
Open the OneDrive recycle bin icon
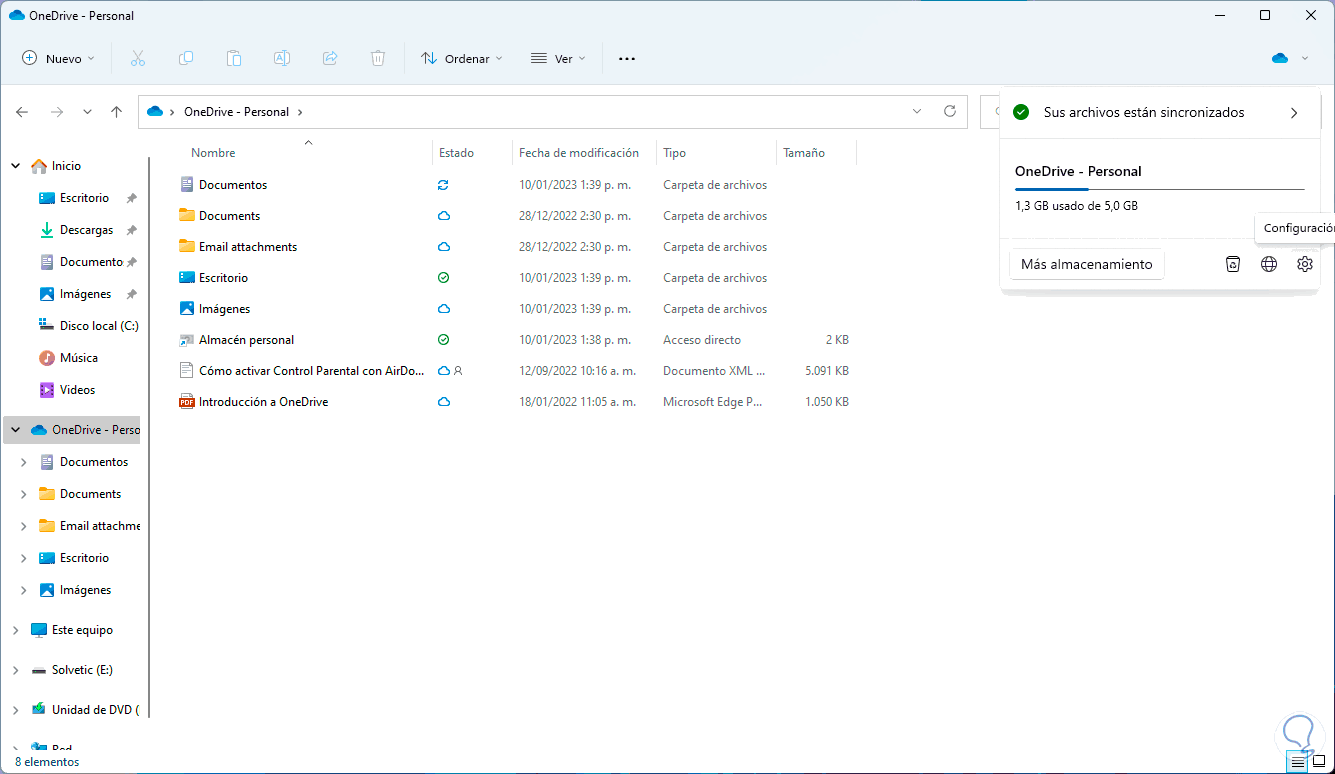(1233, 264)
